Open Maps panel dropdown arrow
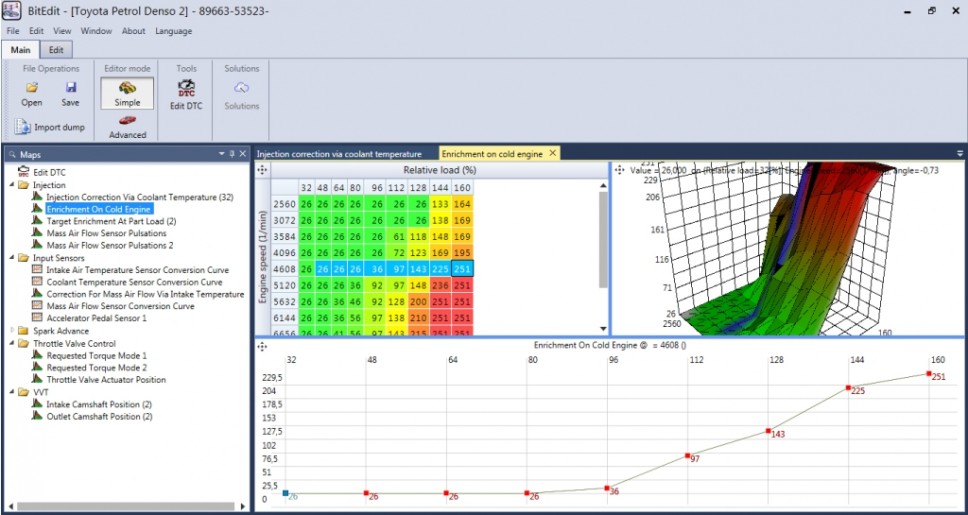Viewport: 968px width, 515px height. [222, 154]
